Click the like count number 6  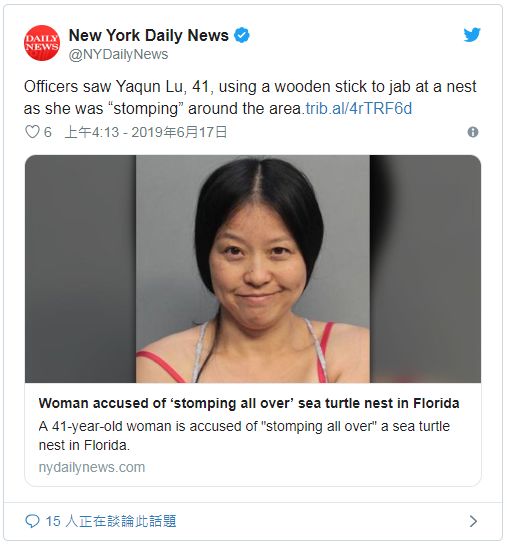tap(48, 132)
